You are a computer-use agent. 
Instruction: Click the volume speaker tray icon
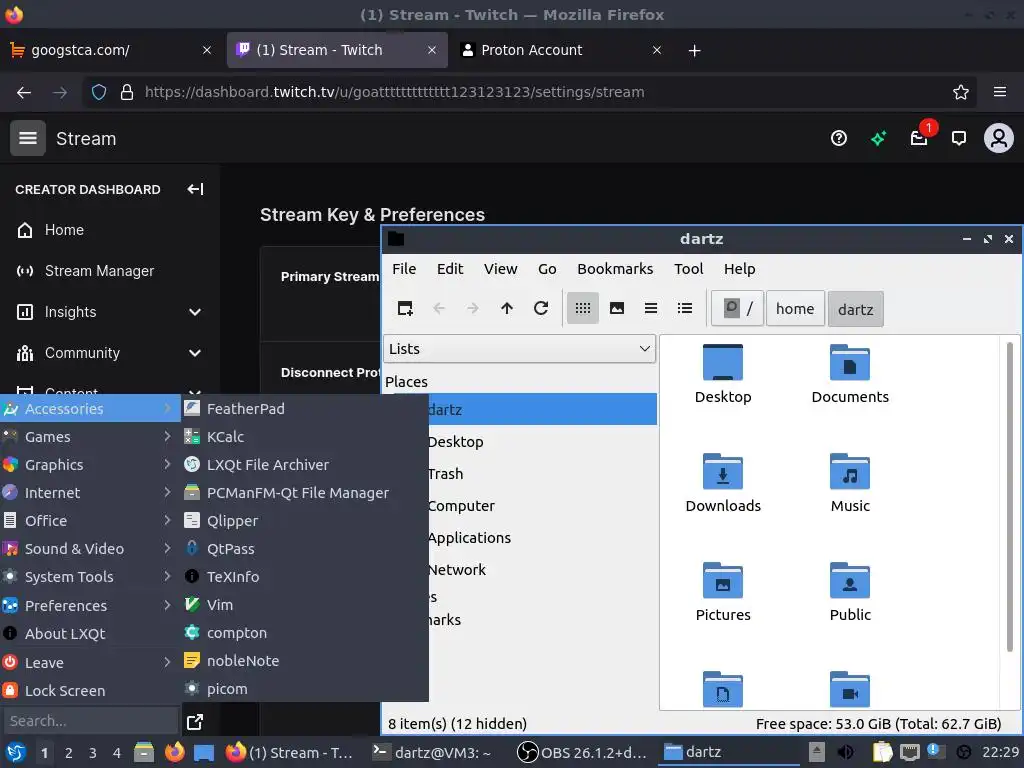click(845, 752)
